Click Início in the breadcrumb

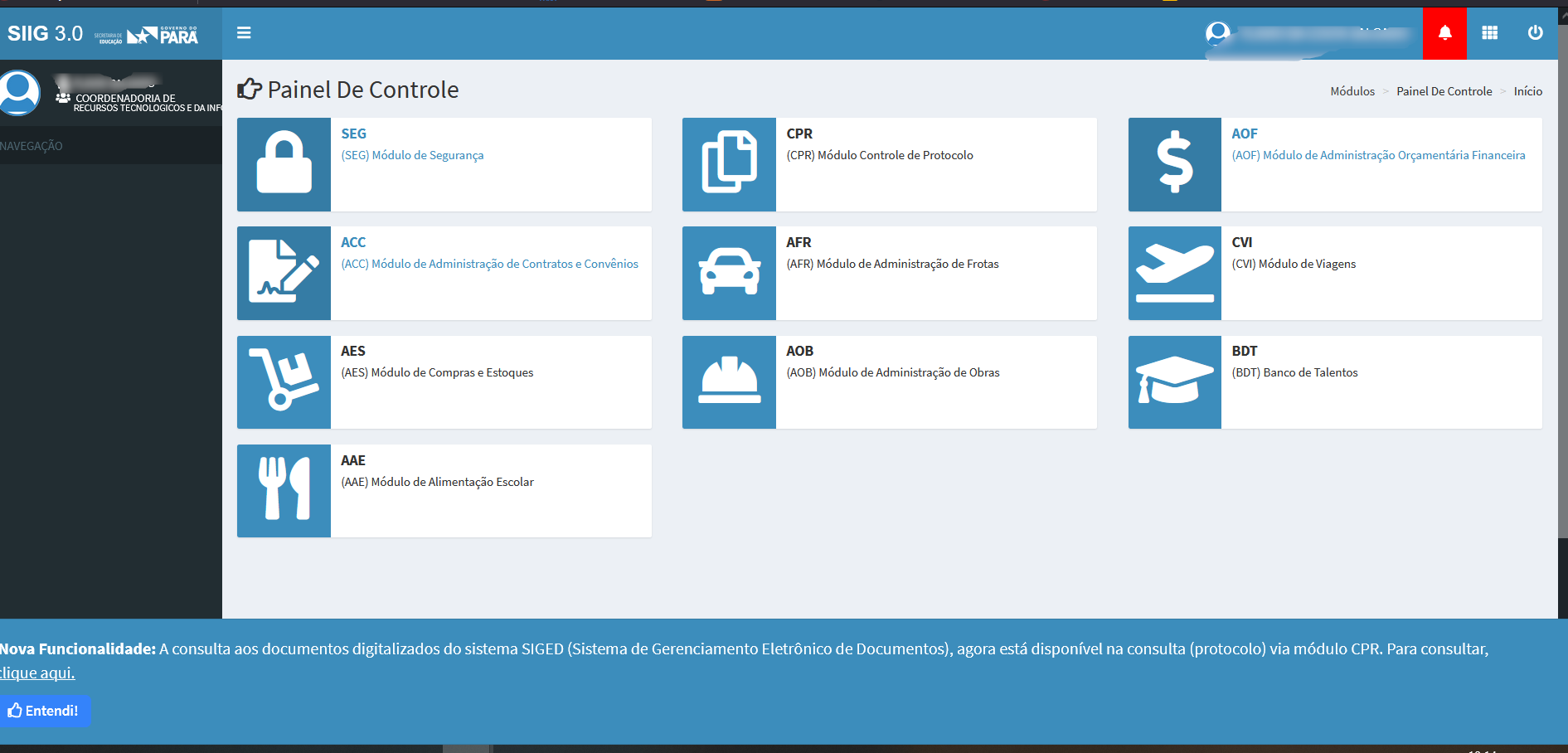pos(1527,91)
